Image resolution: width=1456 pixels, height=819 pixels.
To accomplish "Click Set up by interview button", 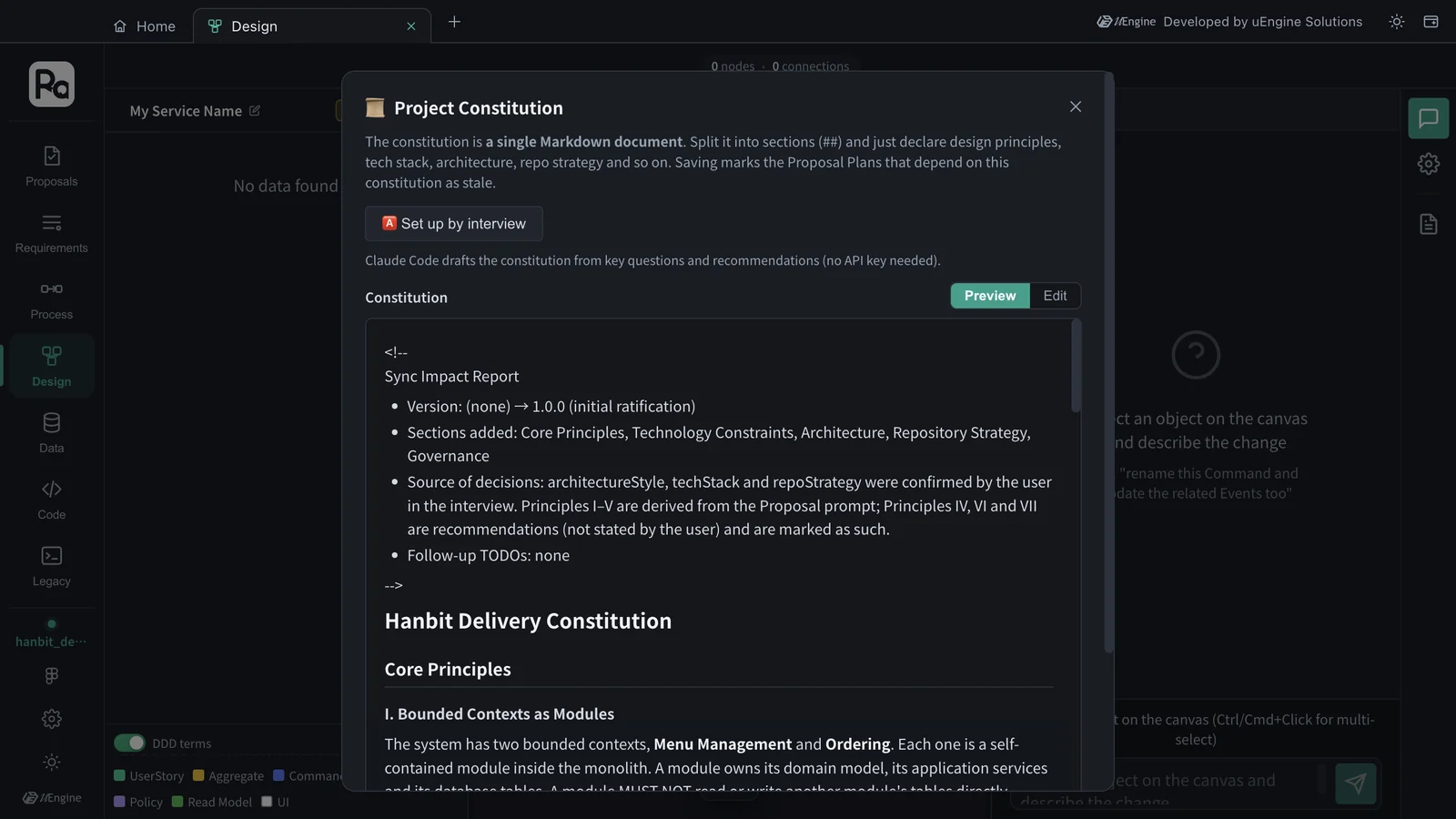I will (454, 224).
